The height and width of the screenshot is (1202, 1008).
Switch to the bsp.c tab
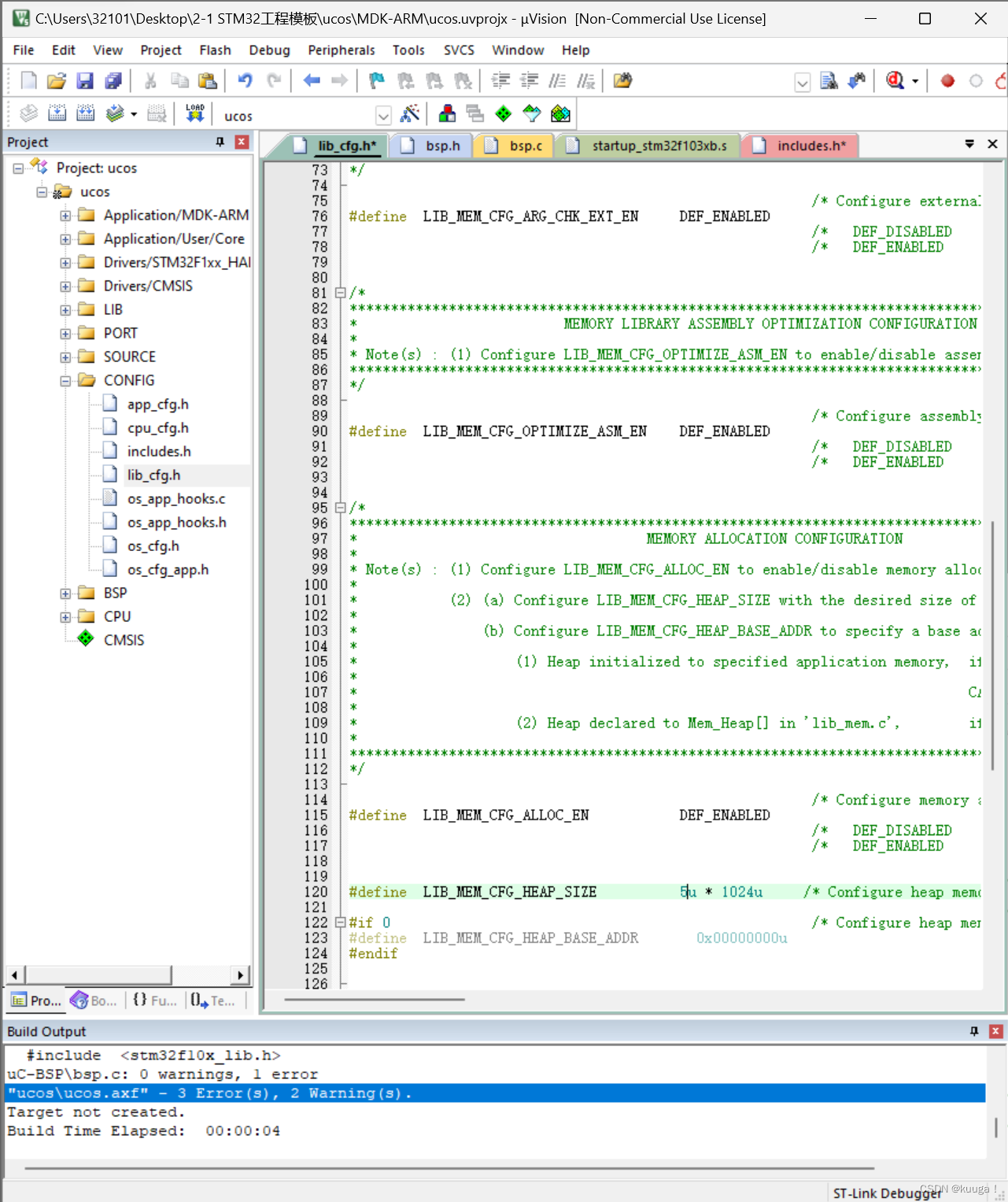point(515,146)
